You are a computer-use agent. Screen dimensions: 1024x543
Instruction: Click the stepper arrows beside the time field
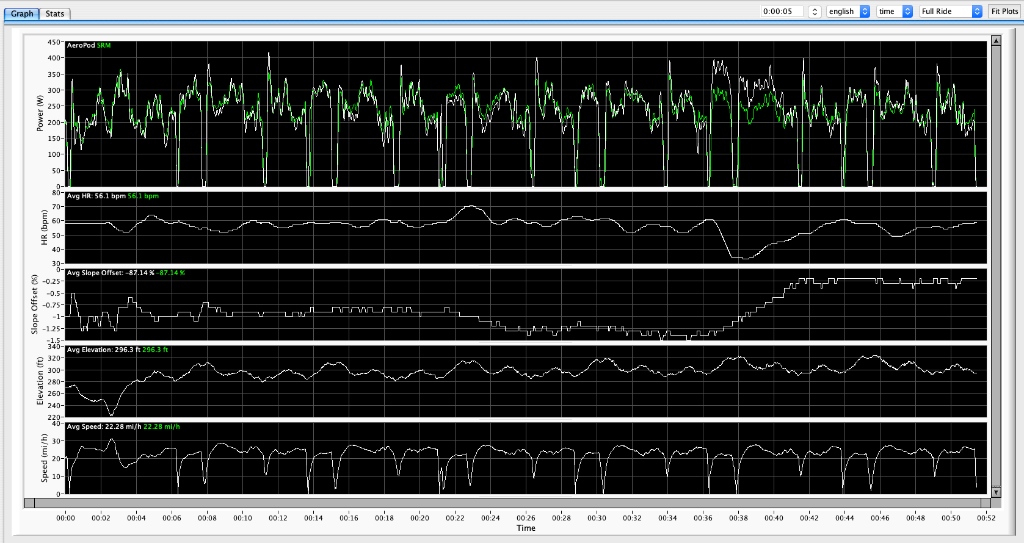(814, 11)
